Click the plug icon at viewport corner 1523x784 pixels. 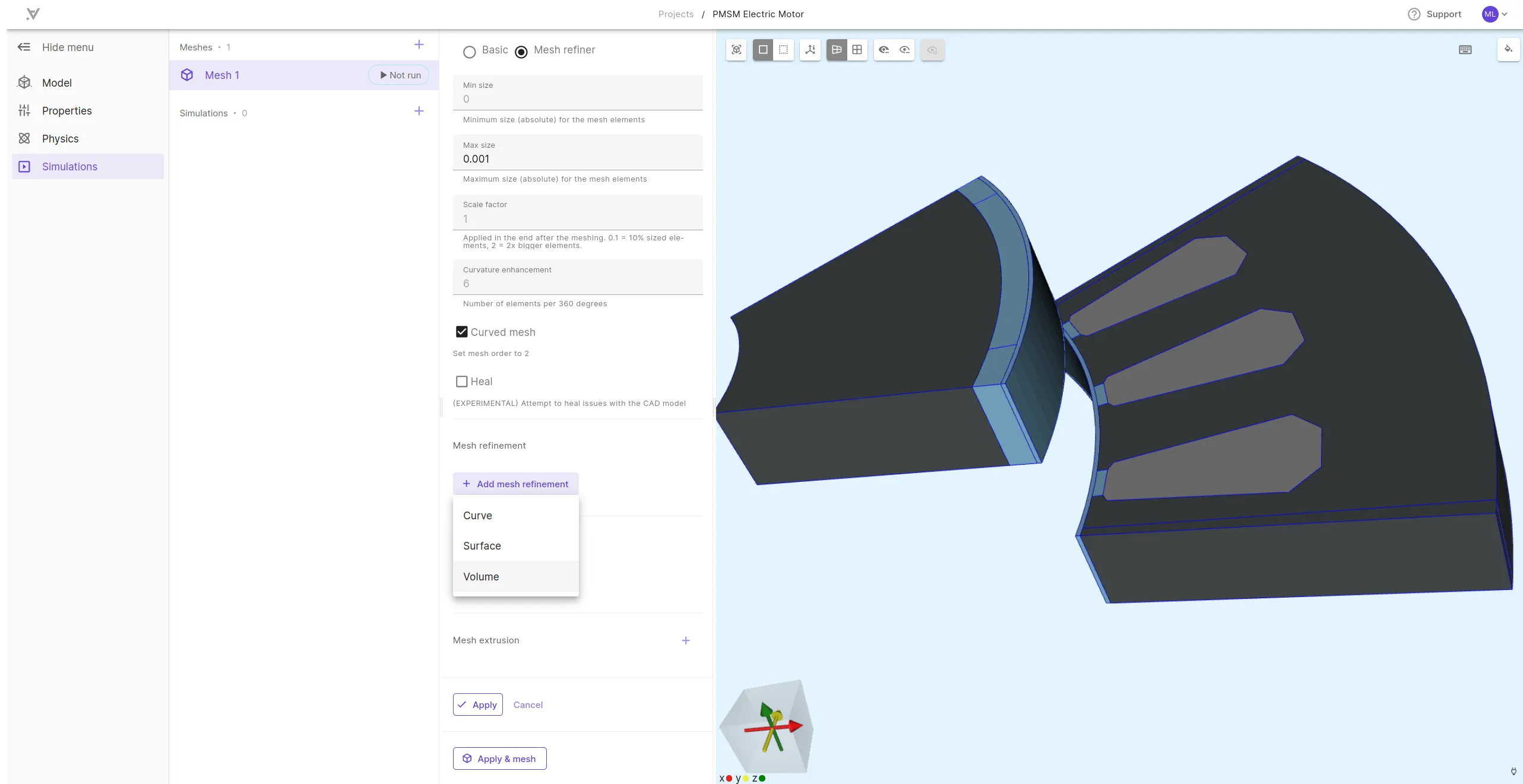(x=1513, y=771)
